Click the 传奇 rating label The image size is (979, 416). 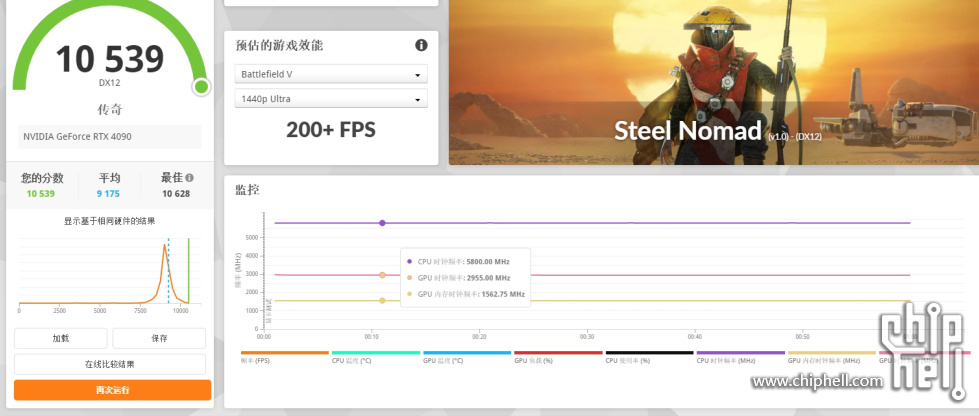tap(110, 110)
